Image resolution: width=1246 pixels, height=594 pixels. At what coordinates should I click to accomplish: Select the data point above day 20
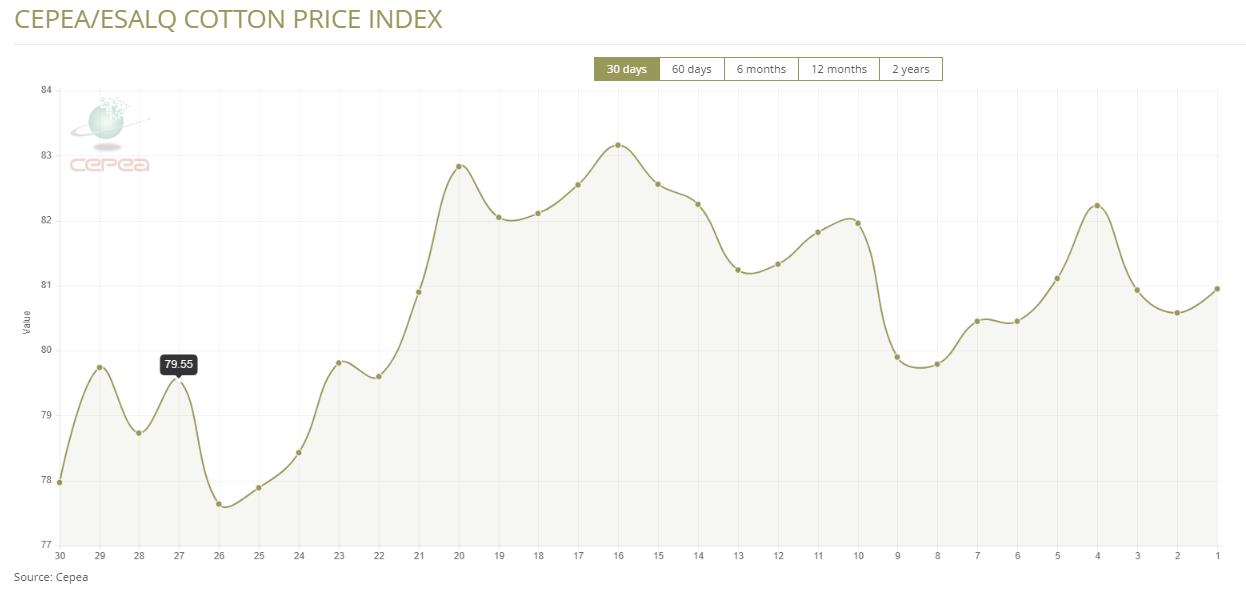(459, 167)
